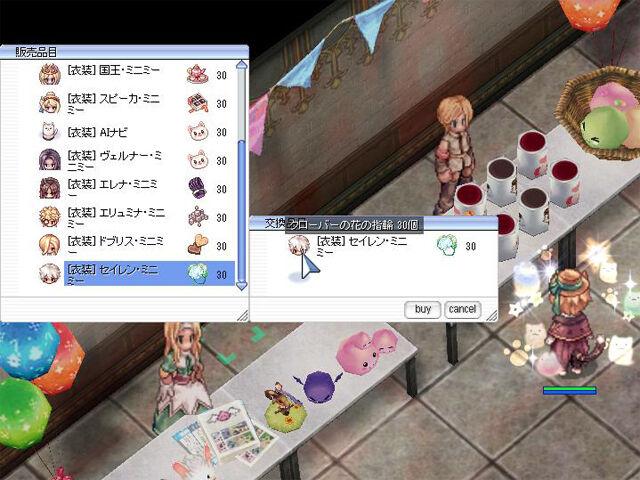Click the clover ring icon on selected セイレン row
Viewport: 640px width, 480px height.
click(198, 274)
